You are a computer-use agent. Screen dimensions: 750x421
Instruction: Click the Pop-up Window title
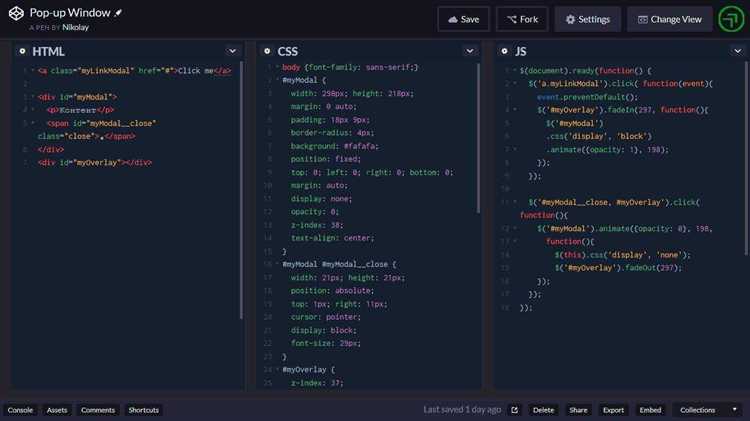(70, 13)
